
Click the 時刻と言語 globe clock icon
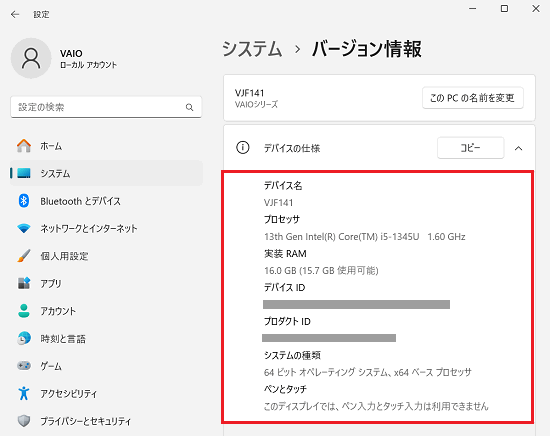point(24,338)
